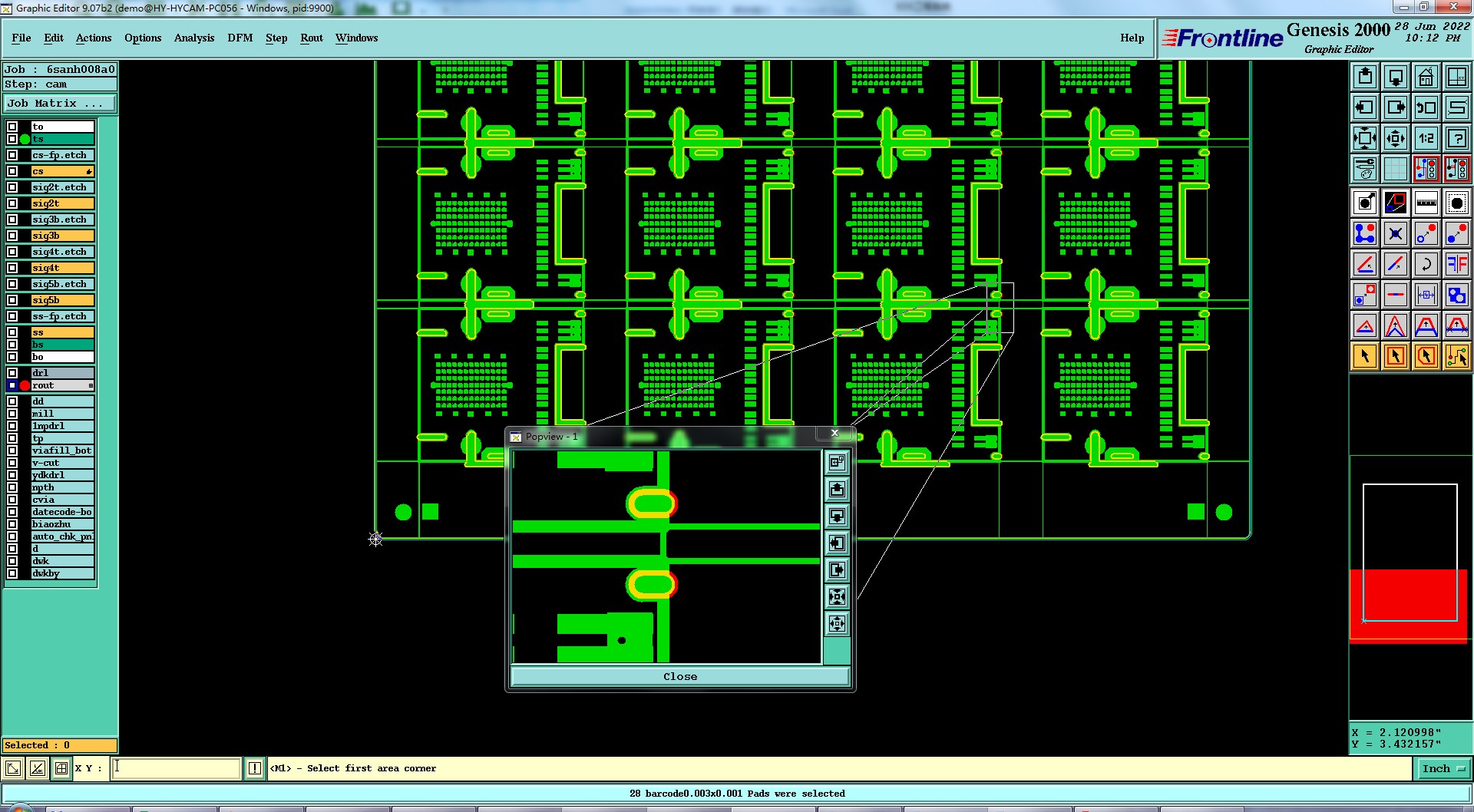Open the Help menu button
Screen dimensions: 1474x812
[1132, 38]
